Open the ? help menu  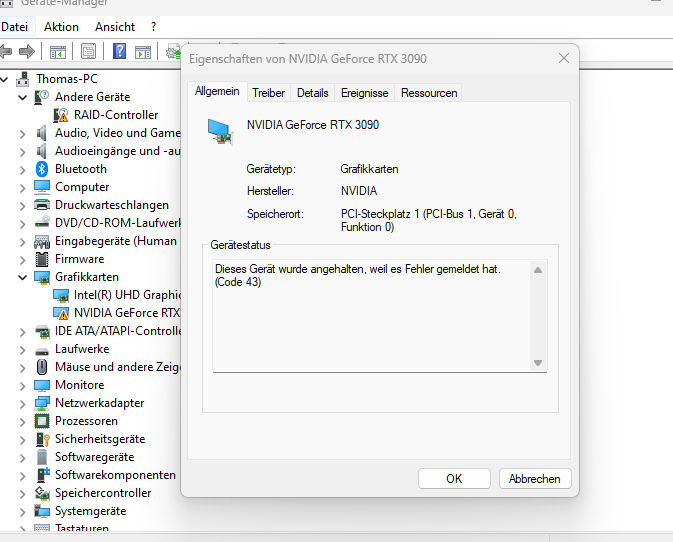[x=154, y=27]
